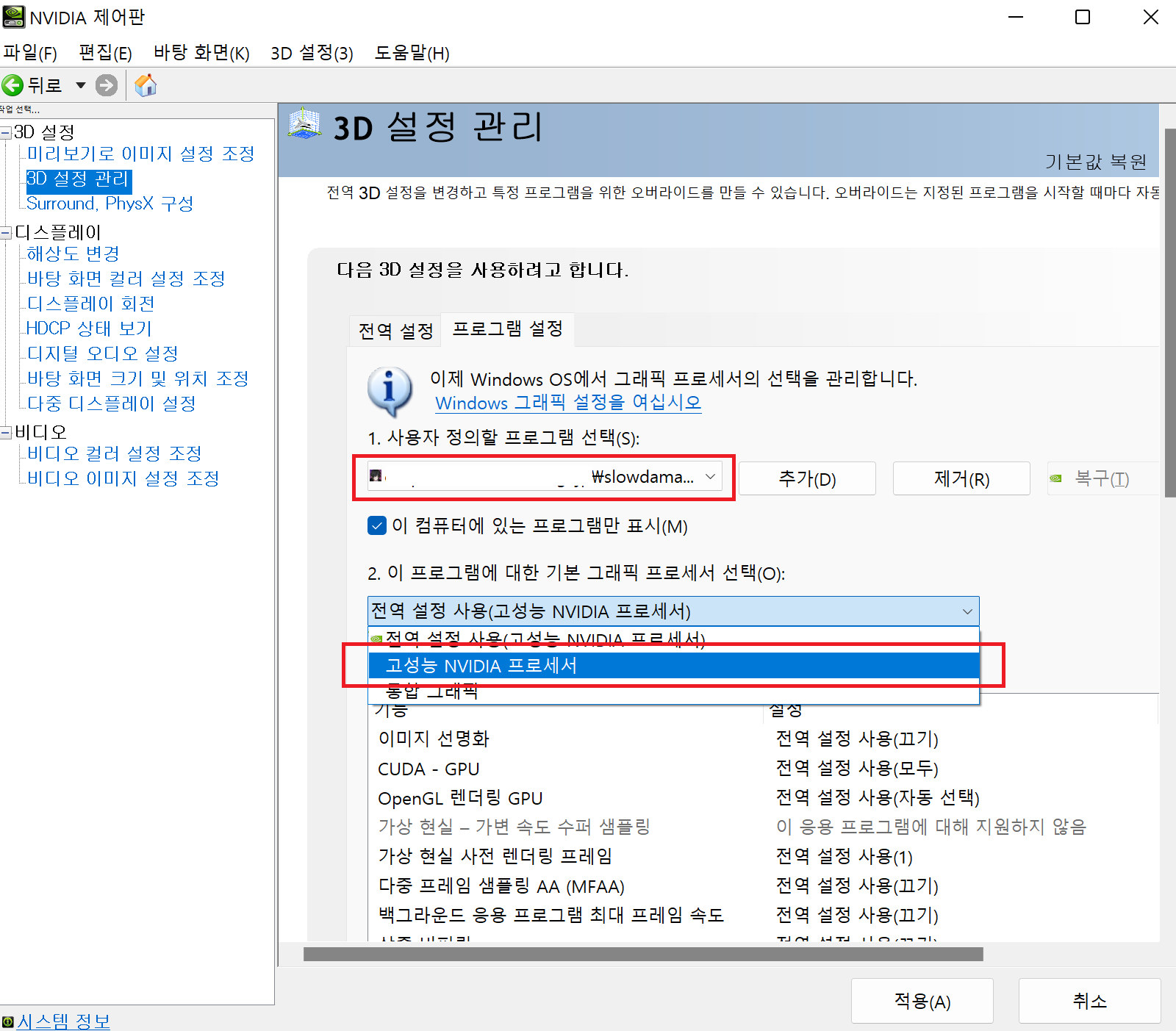This screenshot has height=1031, width=1176.
Task: Click the system info icon at bottom-left
Action: tap(8, 1022)
